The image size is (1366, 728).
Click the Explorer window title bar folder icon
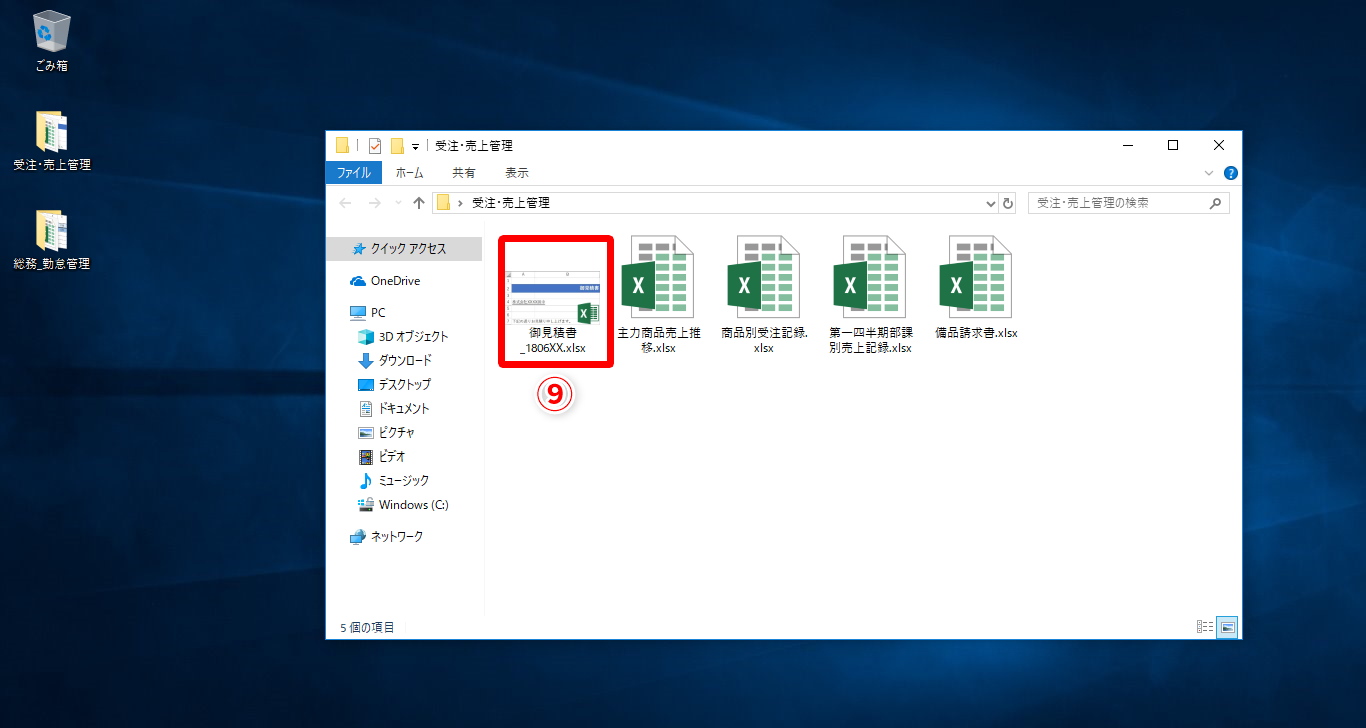(x=342, y=146)
